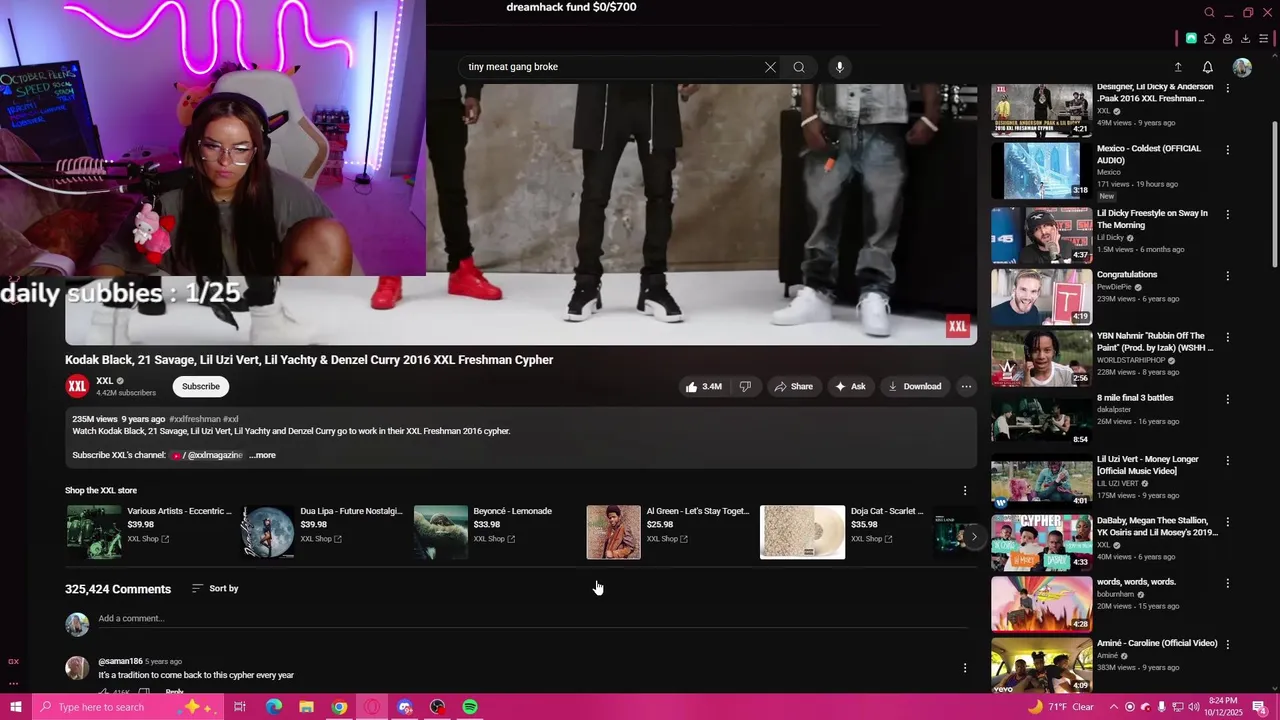Open the green VPN extension icon
The image size is (1280, 720).
1191,39
